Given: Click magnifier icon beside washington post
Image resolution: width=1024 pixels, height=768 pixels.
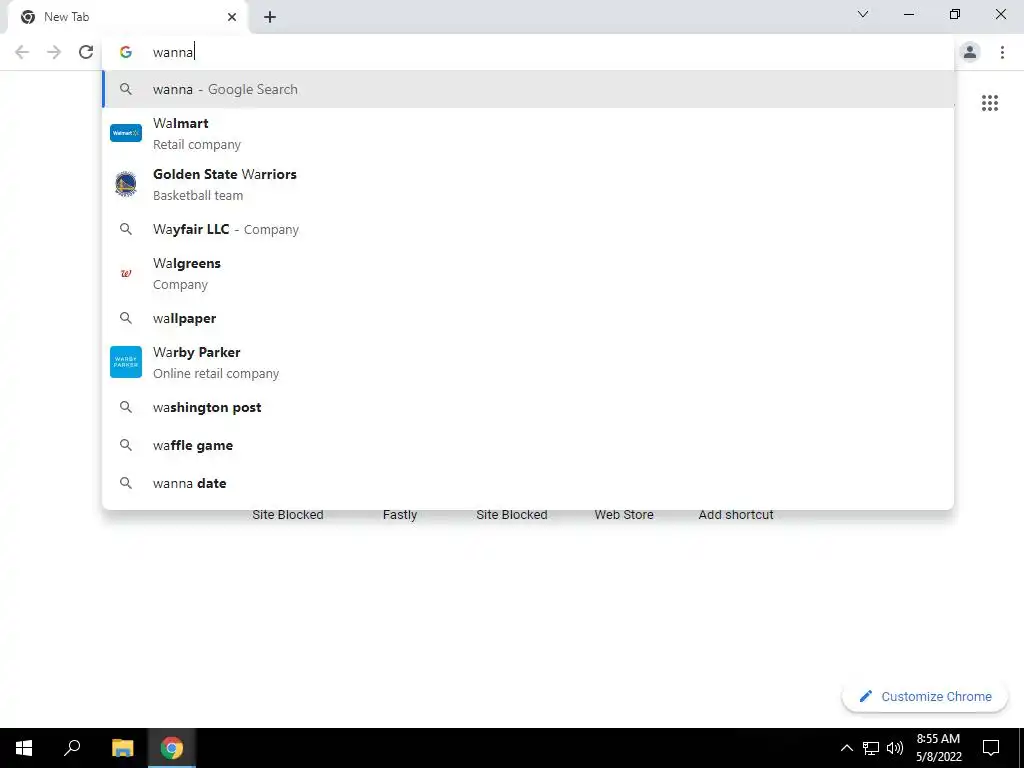Looking at the screenshot, I should tap(126, 407).
